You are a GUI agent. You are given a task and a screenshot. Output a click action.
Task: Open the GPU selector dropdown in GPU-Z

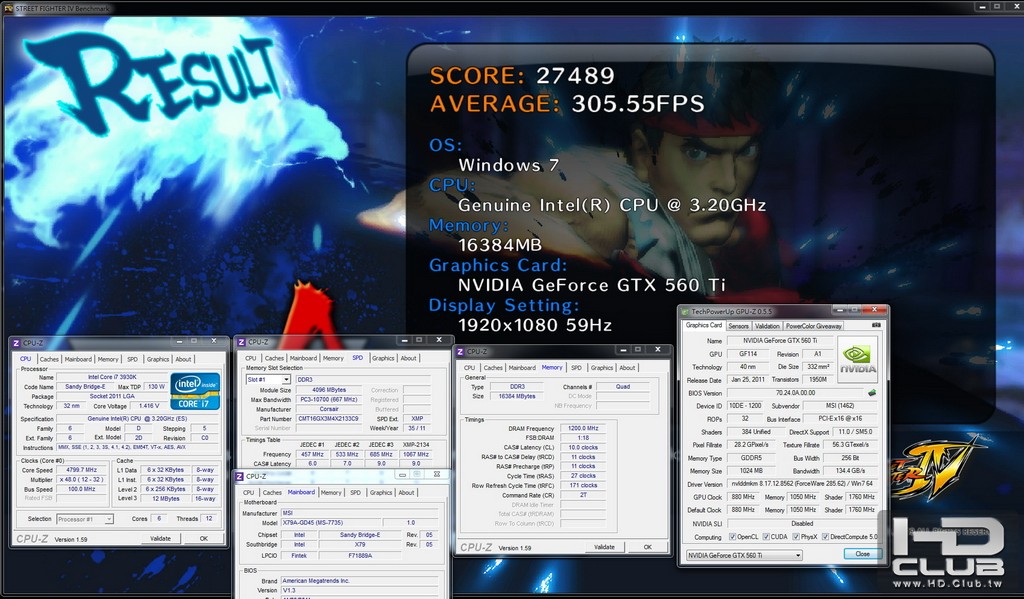tap(797, 555)
